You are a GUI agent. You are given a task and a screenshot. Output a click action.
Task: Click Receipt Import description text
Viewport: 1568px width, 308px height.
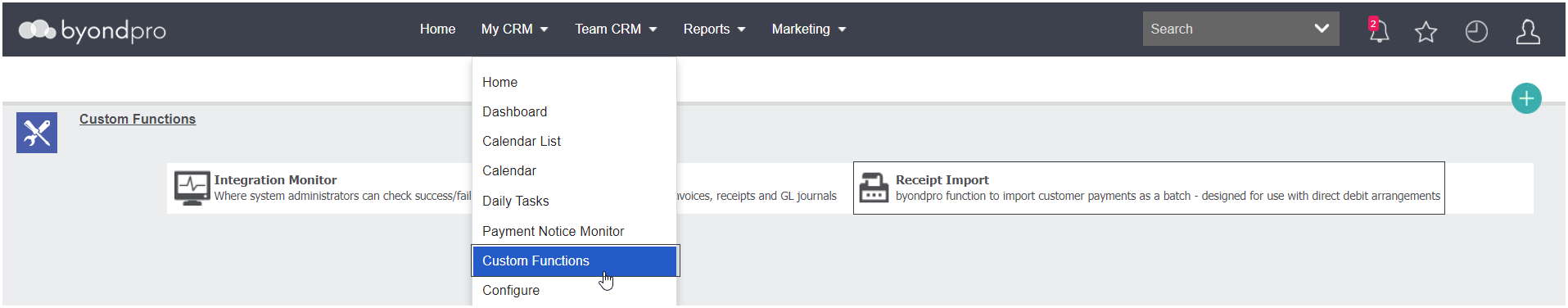point(1168,196)
